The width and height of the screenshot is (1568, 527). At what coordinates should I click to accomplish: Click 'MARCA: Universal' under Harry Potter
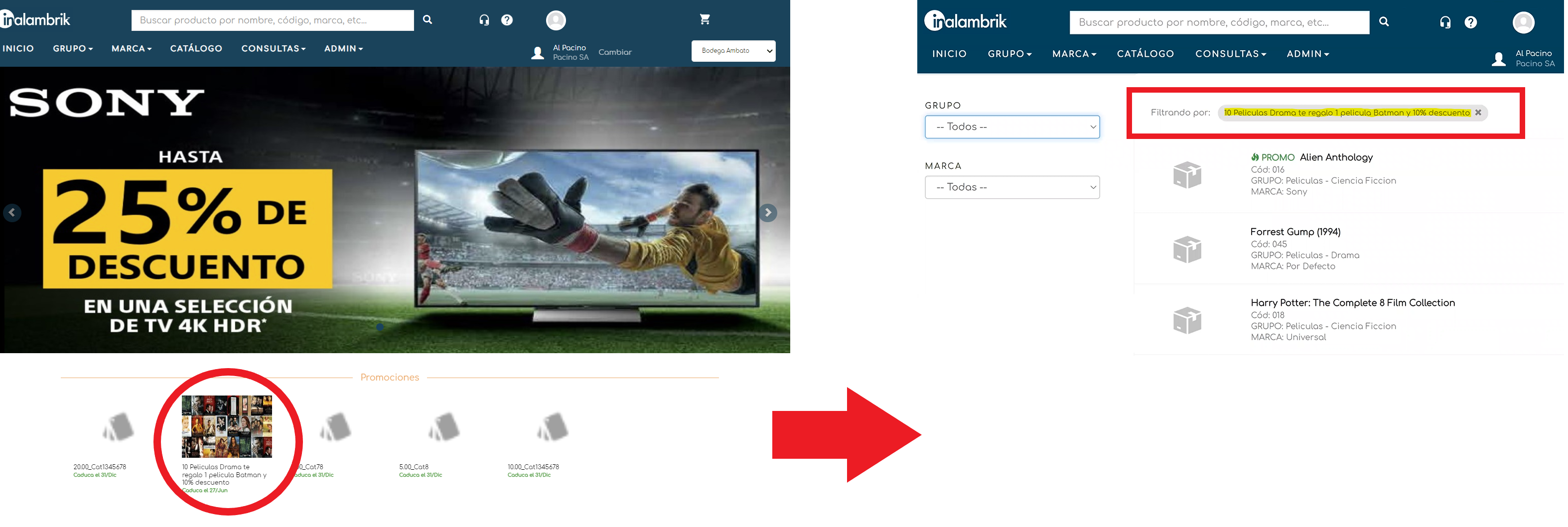(1288, 338)
